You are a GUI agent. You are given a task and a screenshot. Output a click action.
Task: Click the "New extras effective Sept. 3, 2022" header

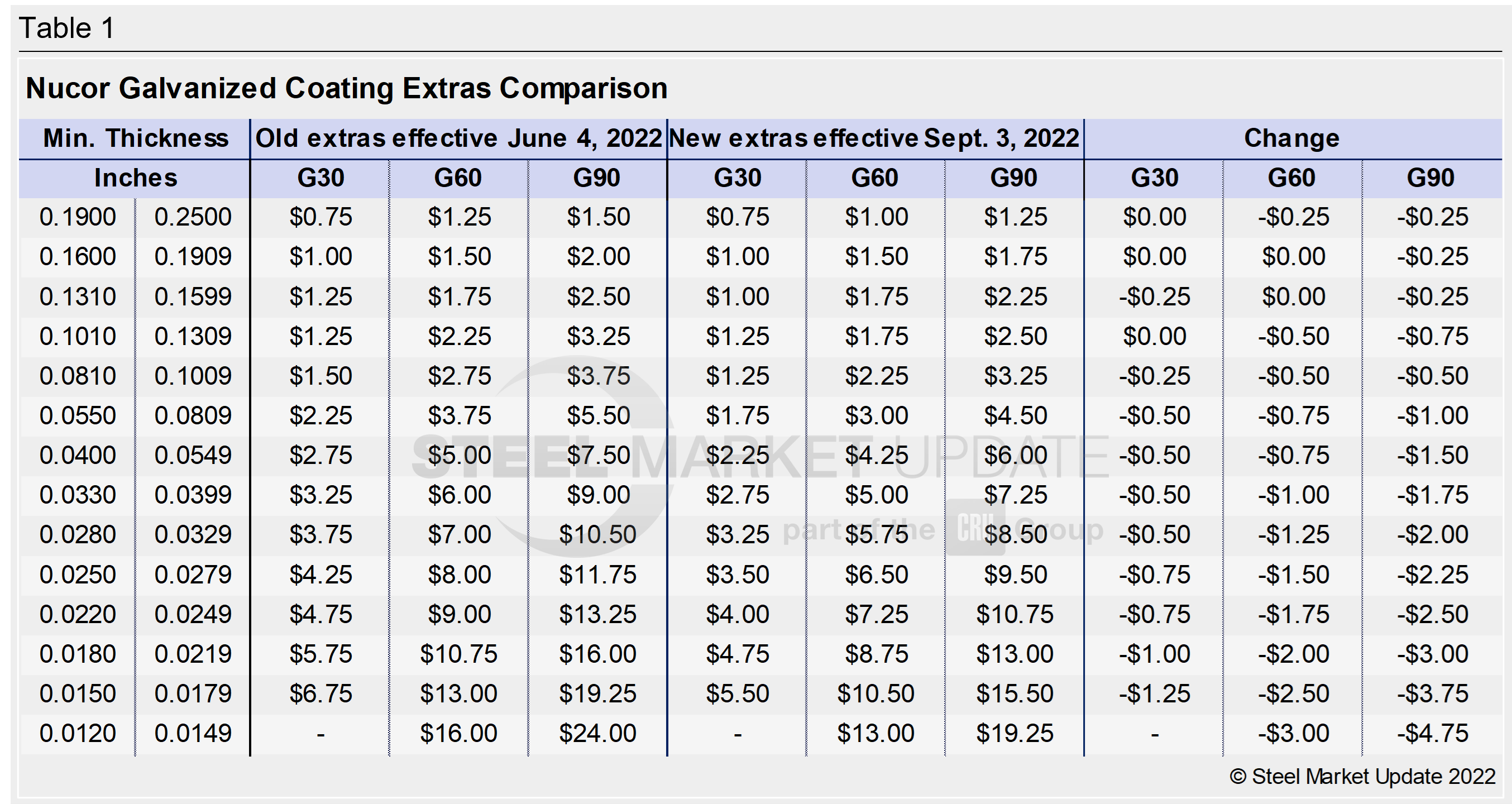point(874,138)
